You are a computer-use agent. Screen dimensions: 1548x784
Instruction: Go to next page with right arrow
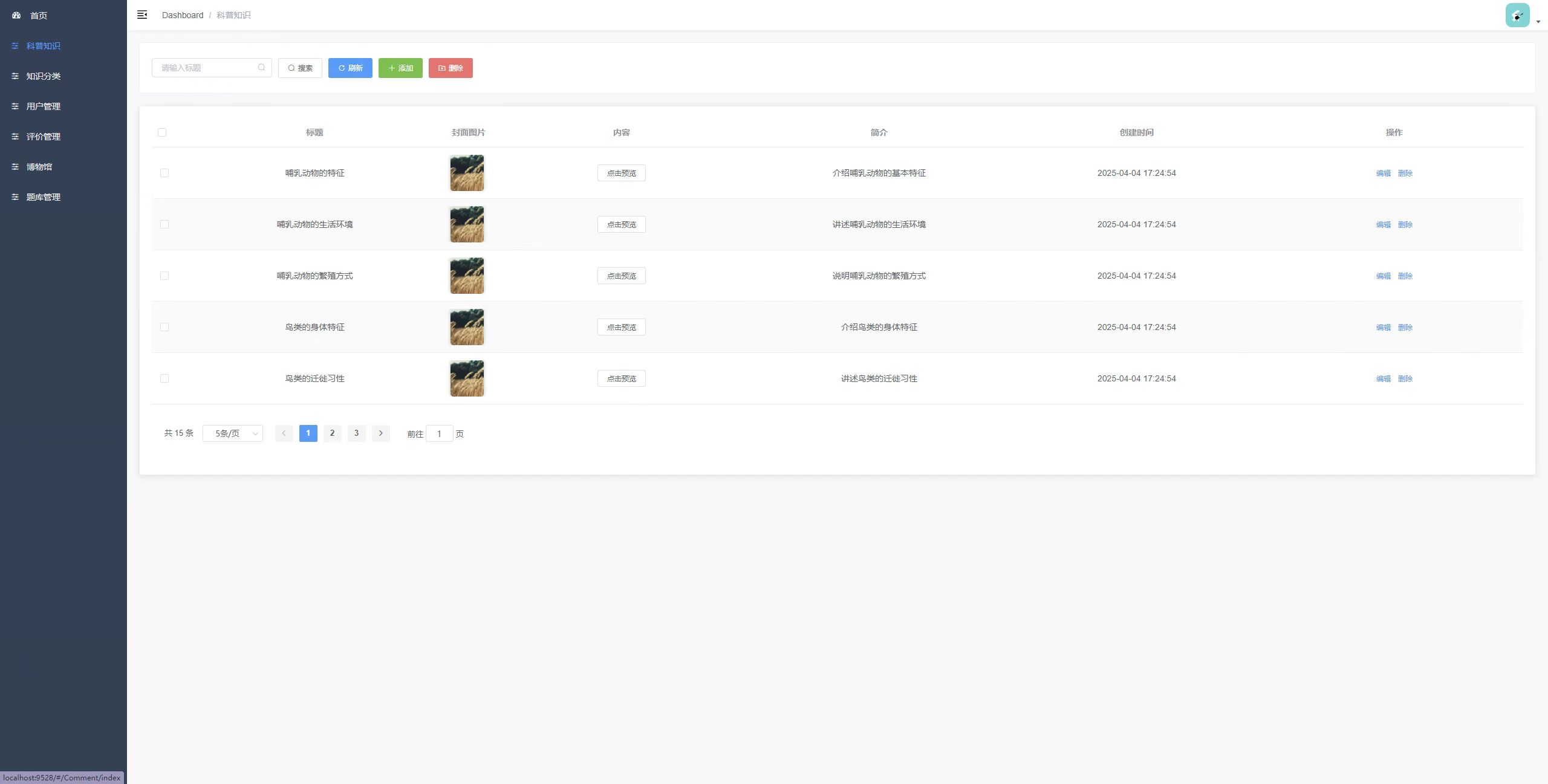tap(380, 433)
